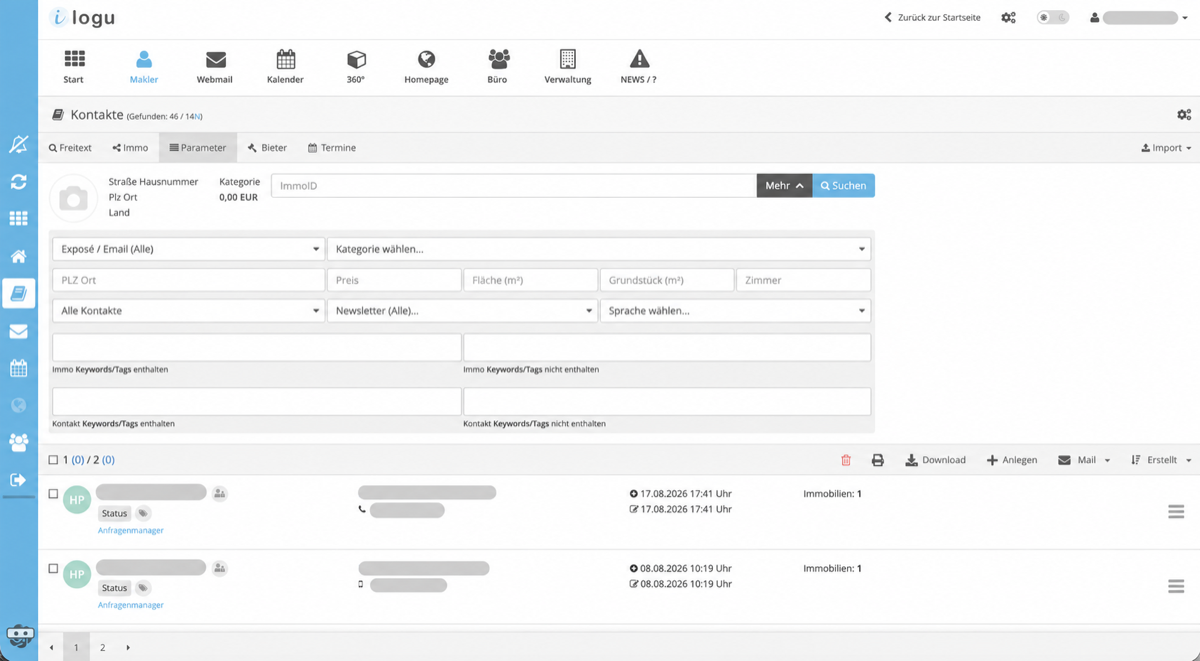Click the print icon

[x=878, y=460]
